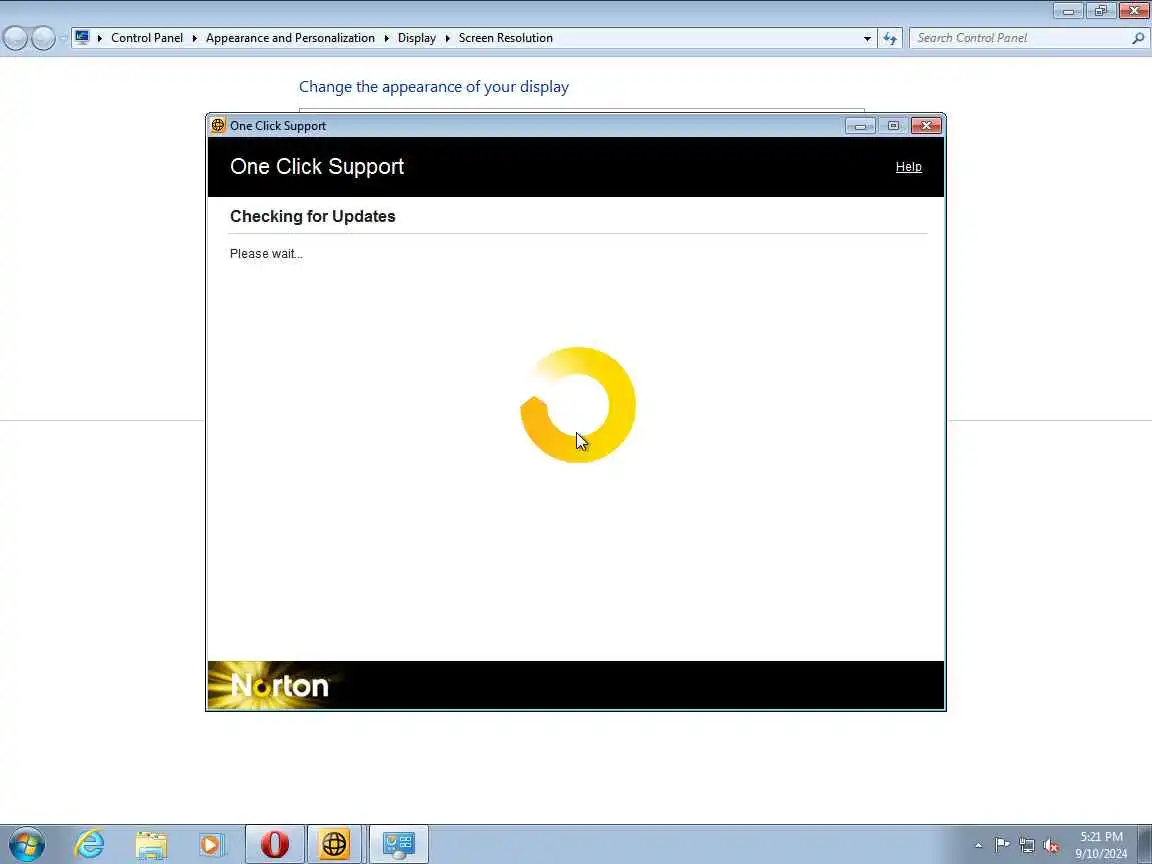The height and width of the screenshot is (864, 1152).
Task: Open Action Center flag icon
Action: pos(1001,844)
